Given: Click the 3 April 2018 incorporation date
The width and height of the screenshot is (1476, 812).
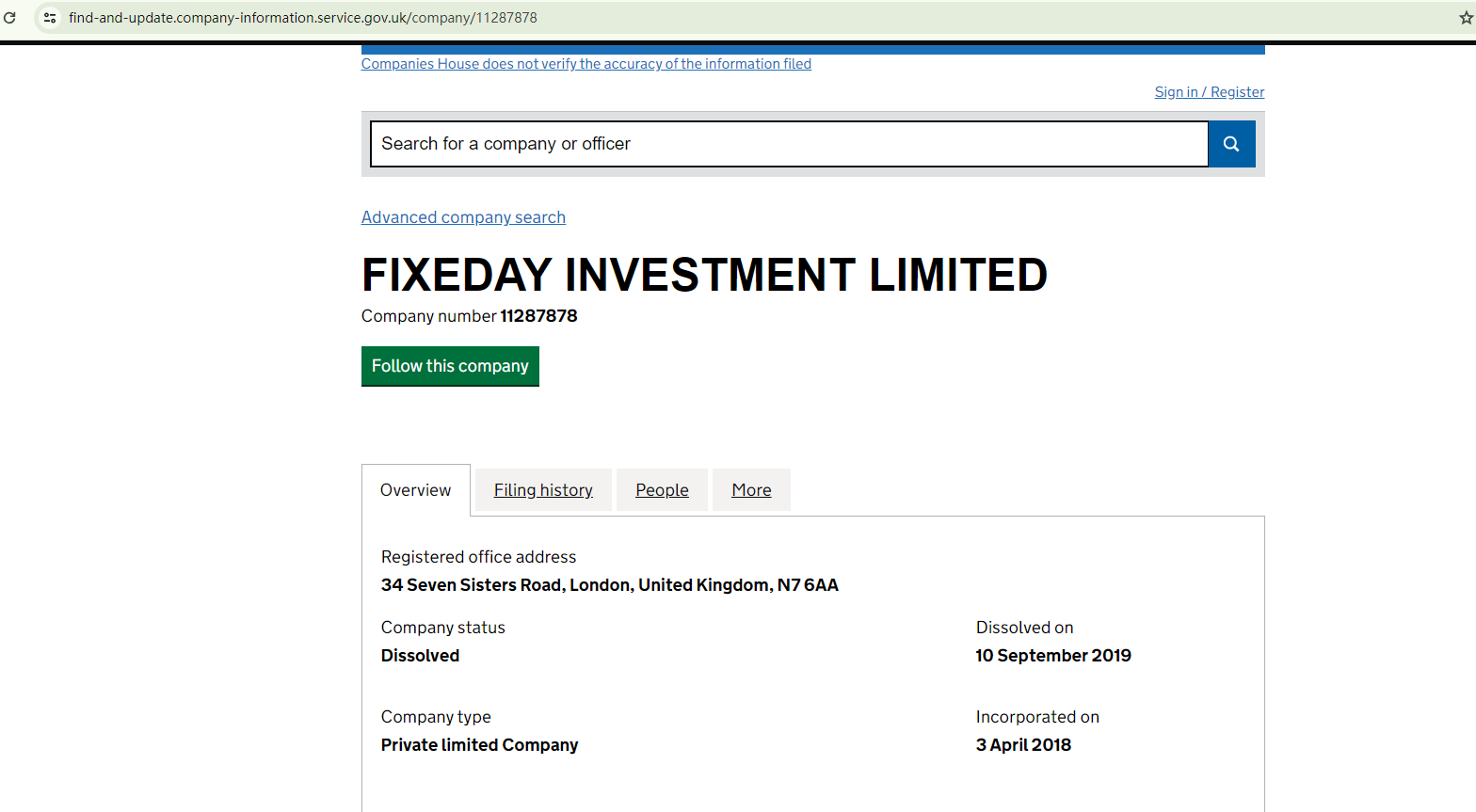Looking at the screenshot, I should 1023,745.
